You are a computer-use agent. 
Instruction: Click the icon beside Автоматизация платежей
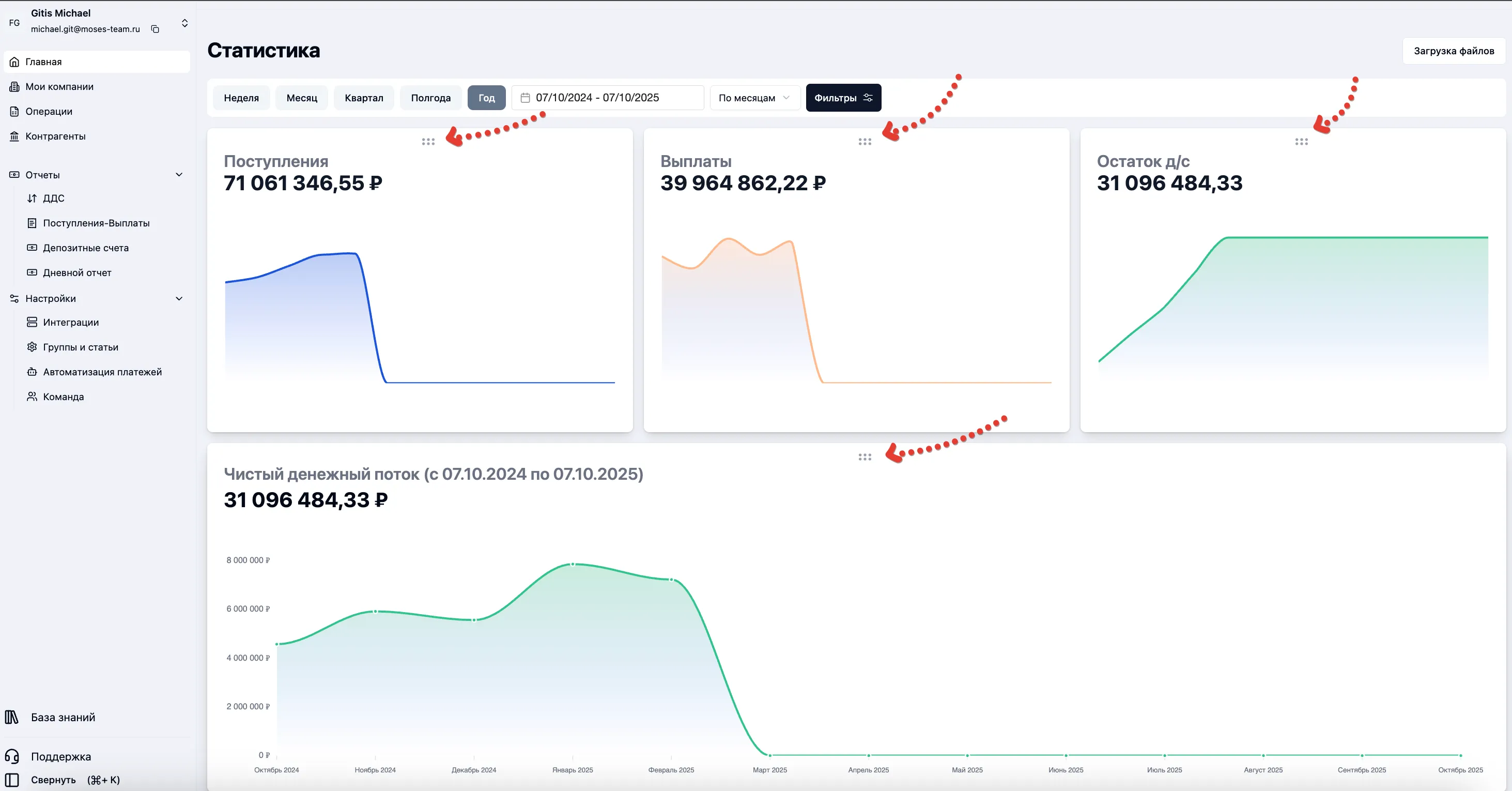(x=32, y=371)
